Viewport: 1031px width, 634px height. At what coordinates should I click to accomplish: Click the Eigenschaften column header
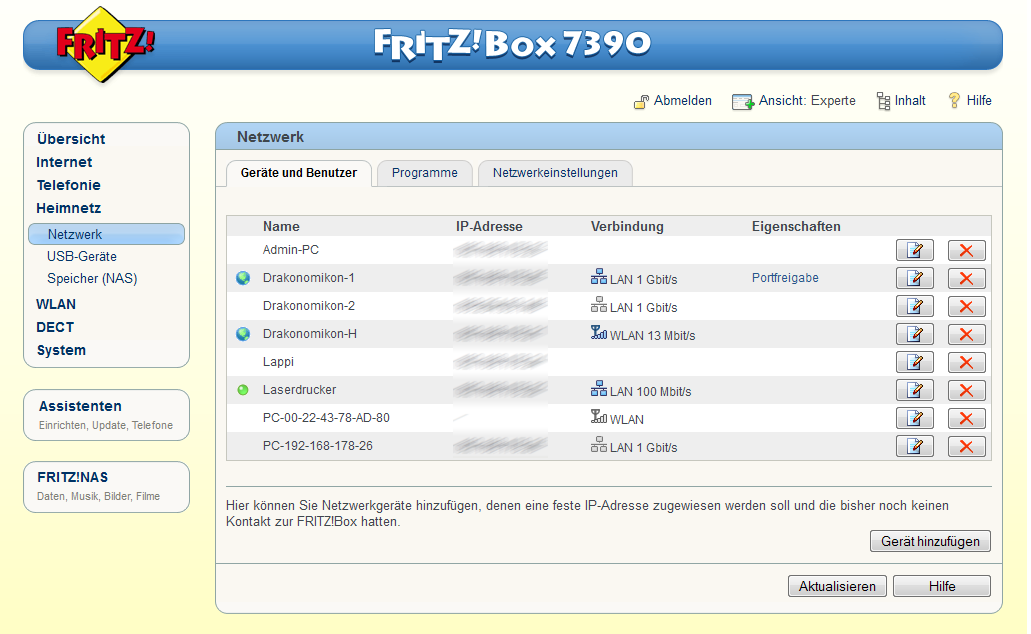[796, 226]
